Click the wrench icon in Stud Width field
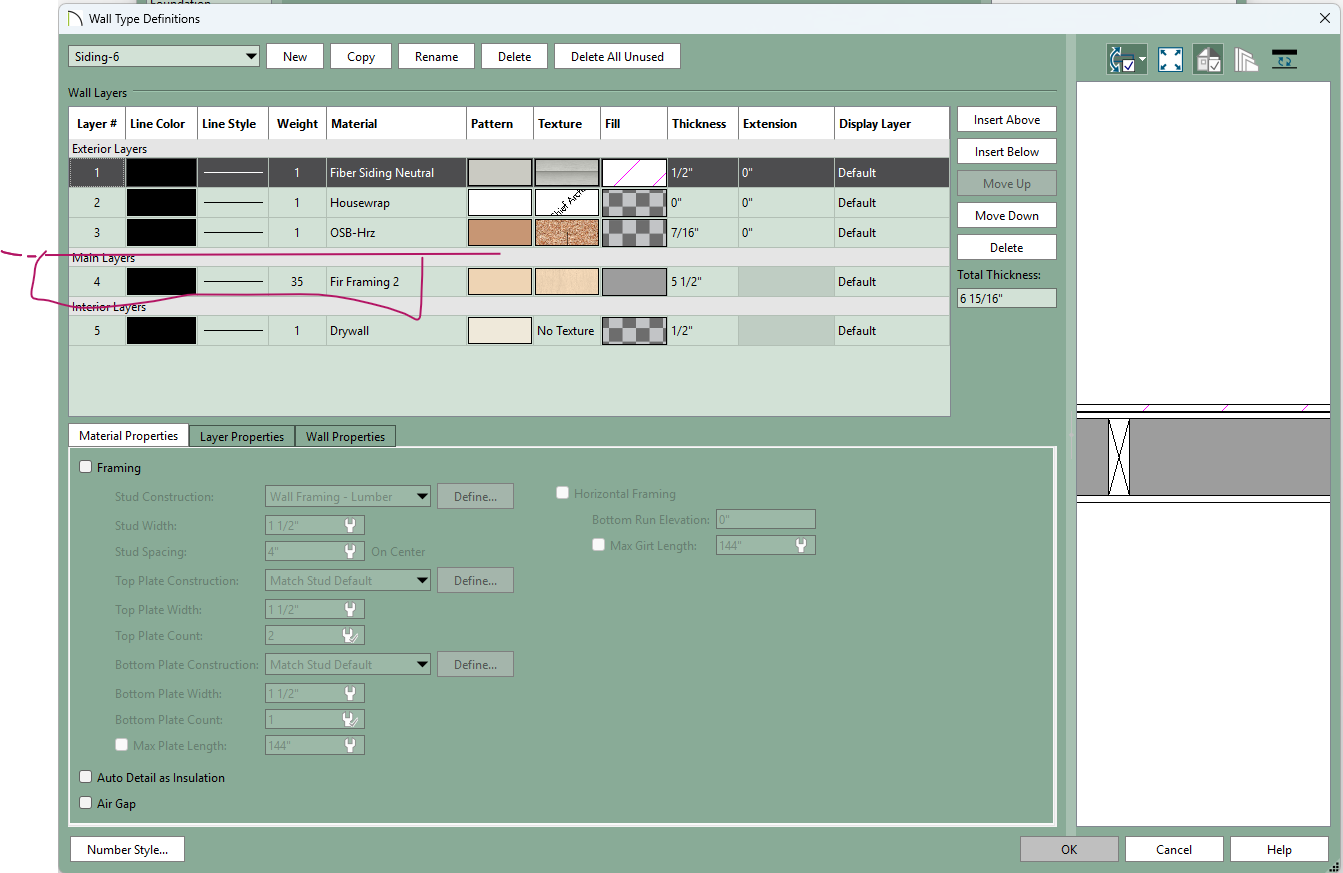This screenshot has height=873, width=1343. tap(350, 525)
